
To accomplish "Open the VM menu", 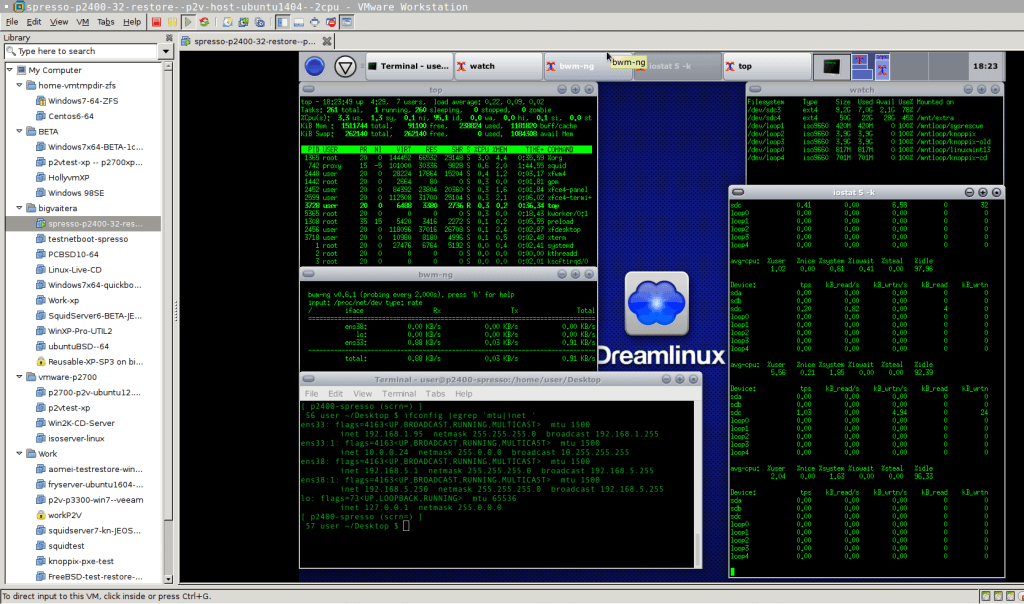I will (82, 22).
